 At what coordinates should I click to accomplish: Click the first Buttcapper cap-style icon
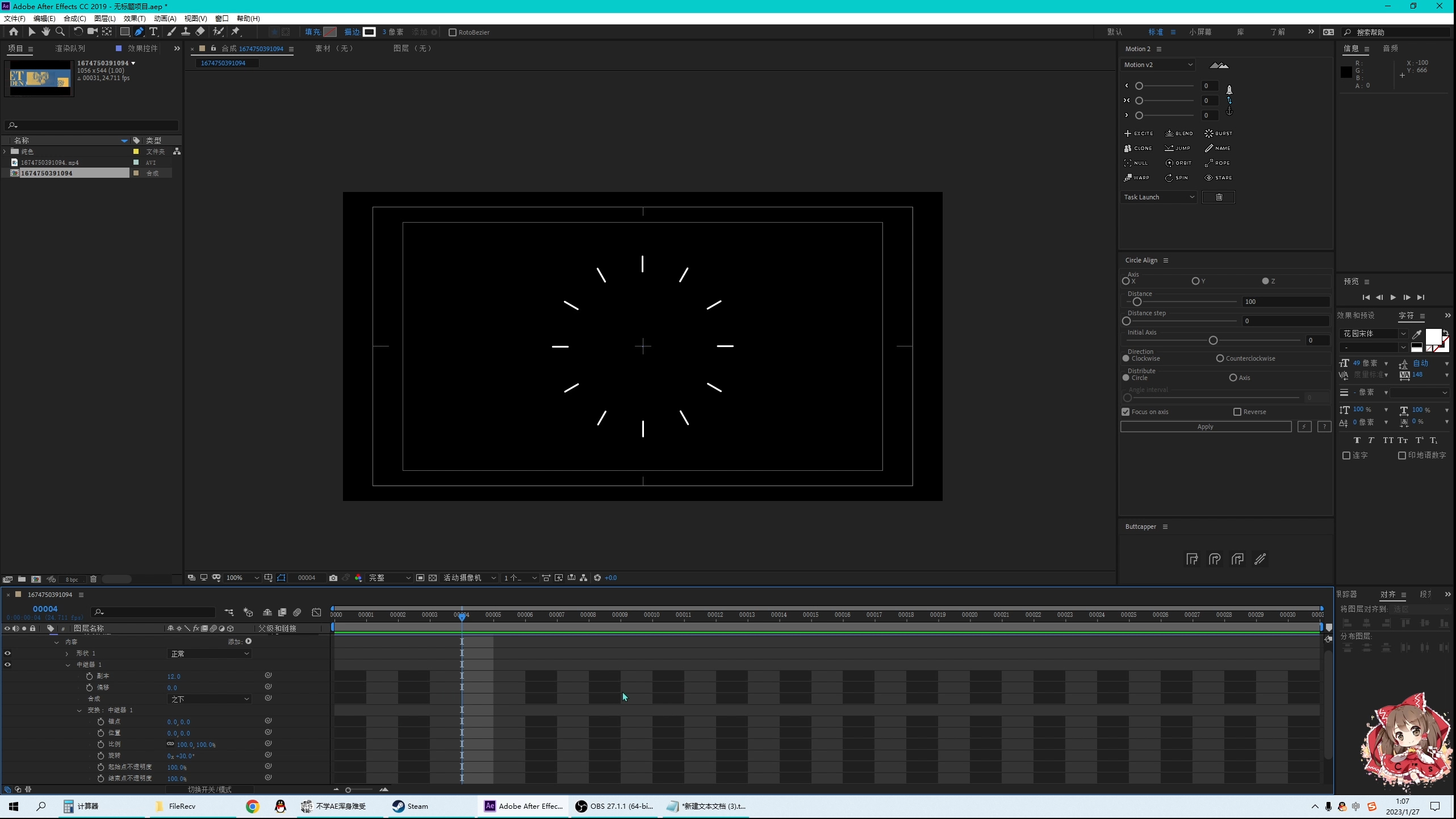[x=1192, y=559]
